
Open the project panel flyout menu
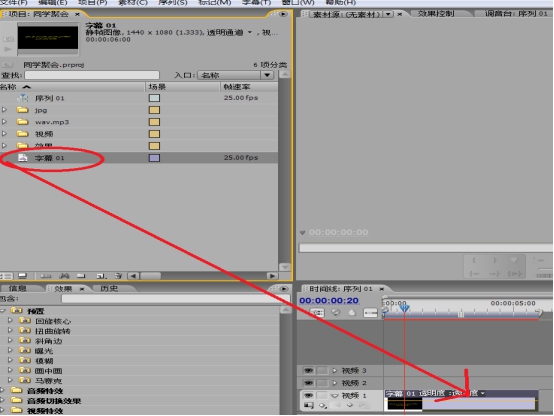tap(283, 14)
